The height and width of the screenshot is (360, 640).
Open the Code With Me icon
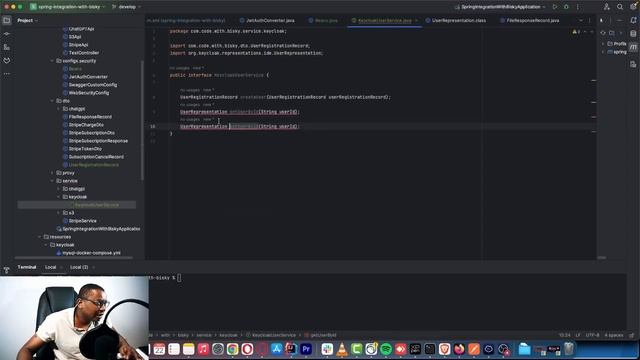click(607, 7)
